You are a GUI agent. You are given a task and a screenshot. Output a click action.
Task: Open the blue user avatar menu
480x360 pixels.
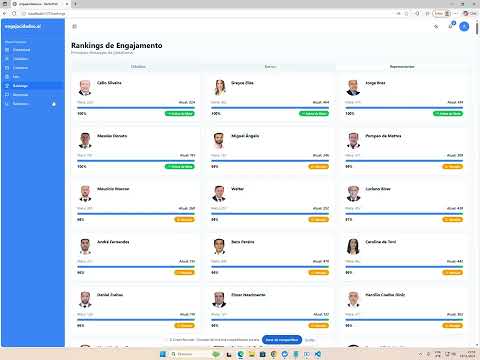coord(464,26)
